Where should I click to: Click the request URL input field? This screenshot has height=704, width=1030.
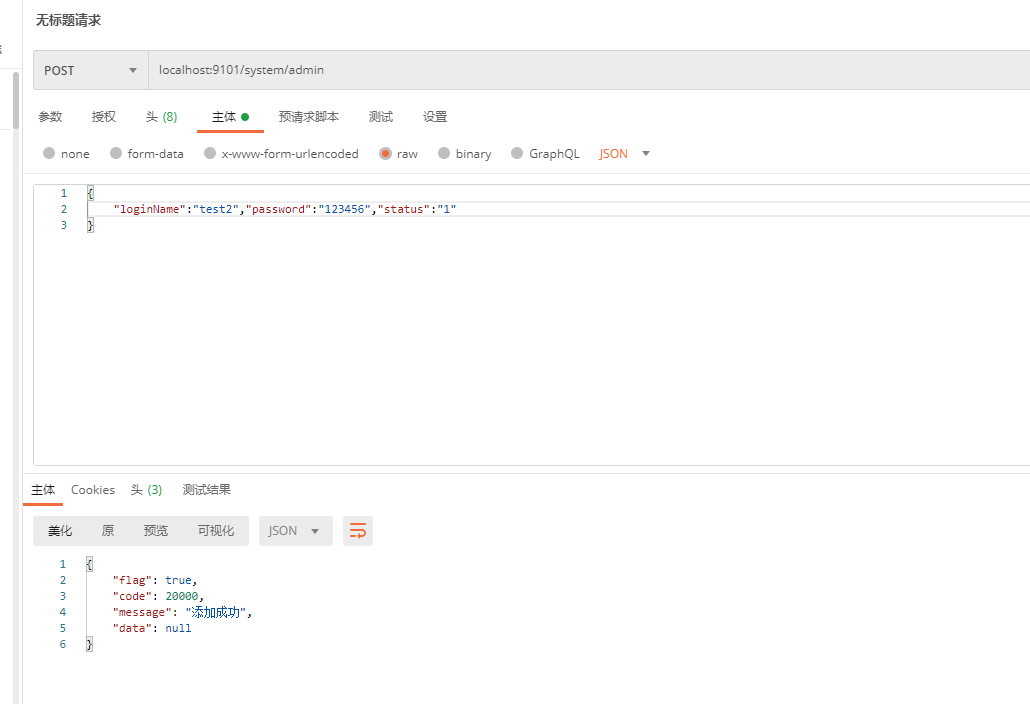[580, 71]
